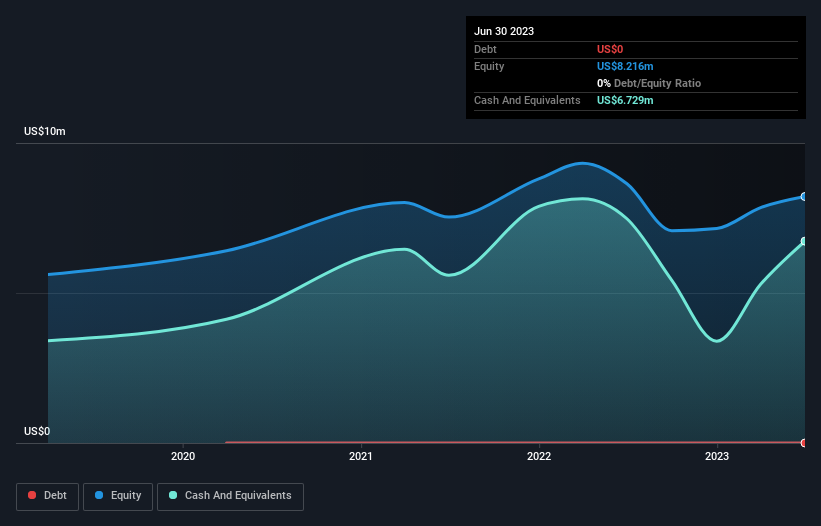Click the 2023 x-axis label
This screenshot has width=821, height=526.
(717, 456)
